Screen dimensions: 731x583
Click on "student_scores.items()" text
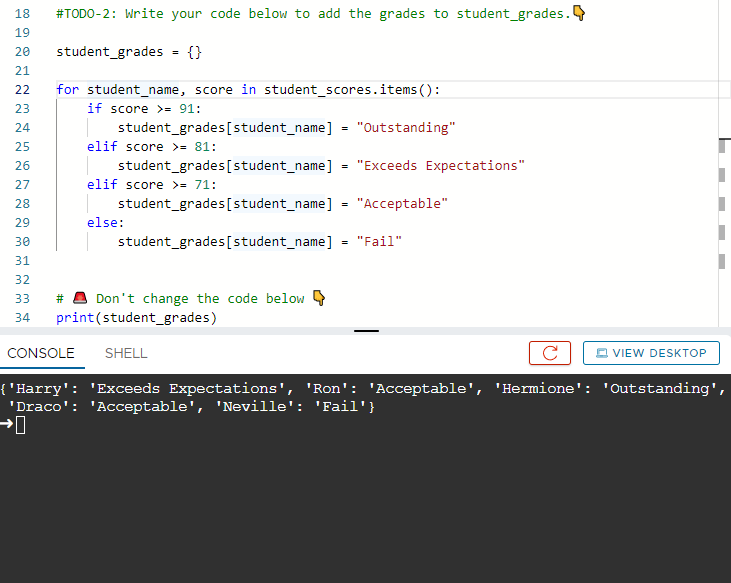[x=348, y=89]
